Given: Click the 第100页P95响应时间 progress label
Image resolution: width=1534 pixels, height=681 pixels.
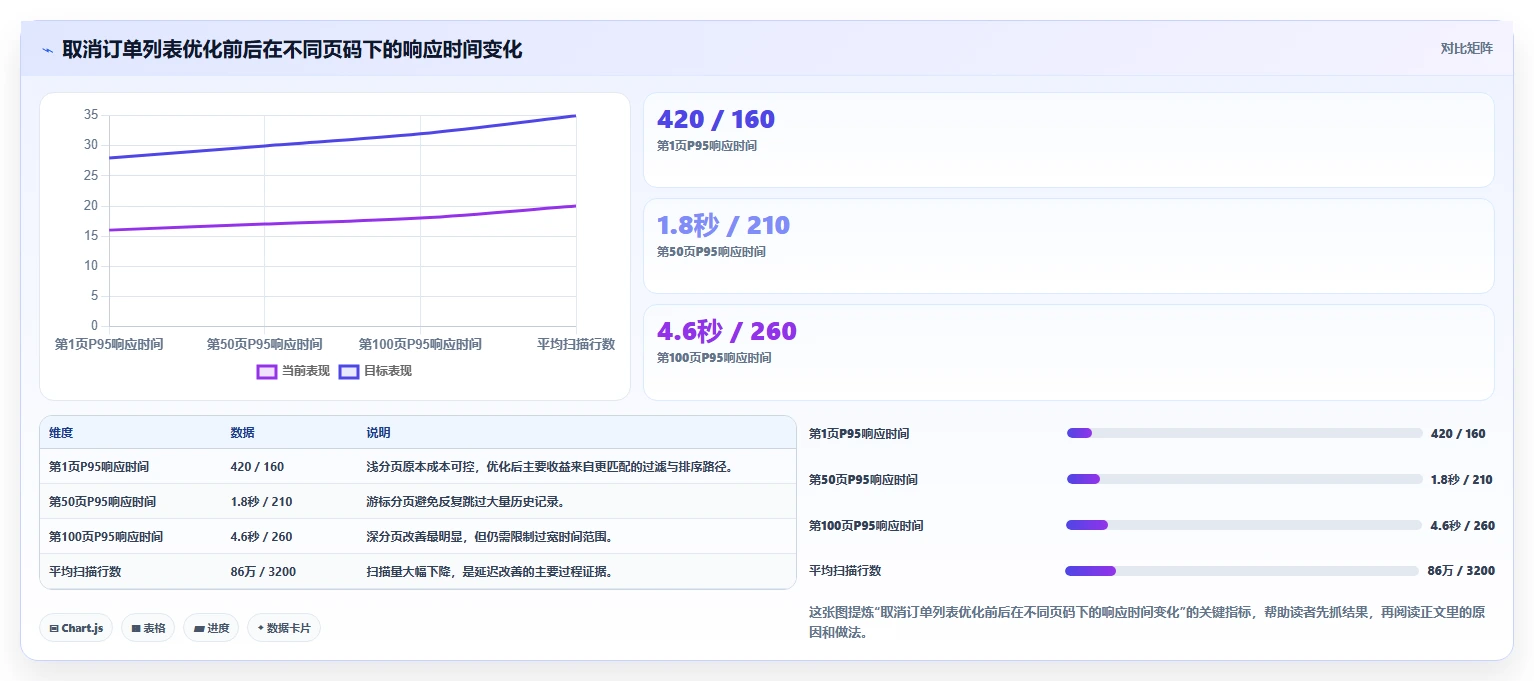Looking at the screenshot, I should tap(866, 526).
